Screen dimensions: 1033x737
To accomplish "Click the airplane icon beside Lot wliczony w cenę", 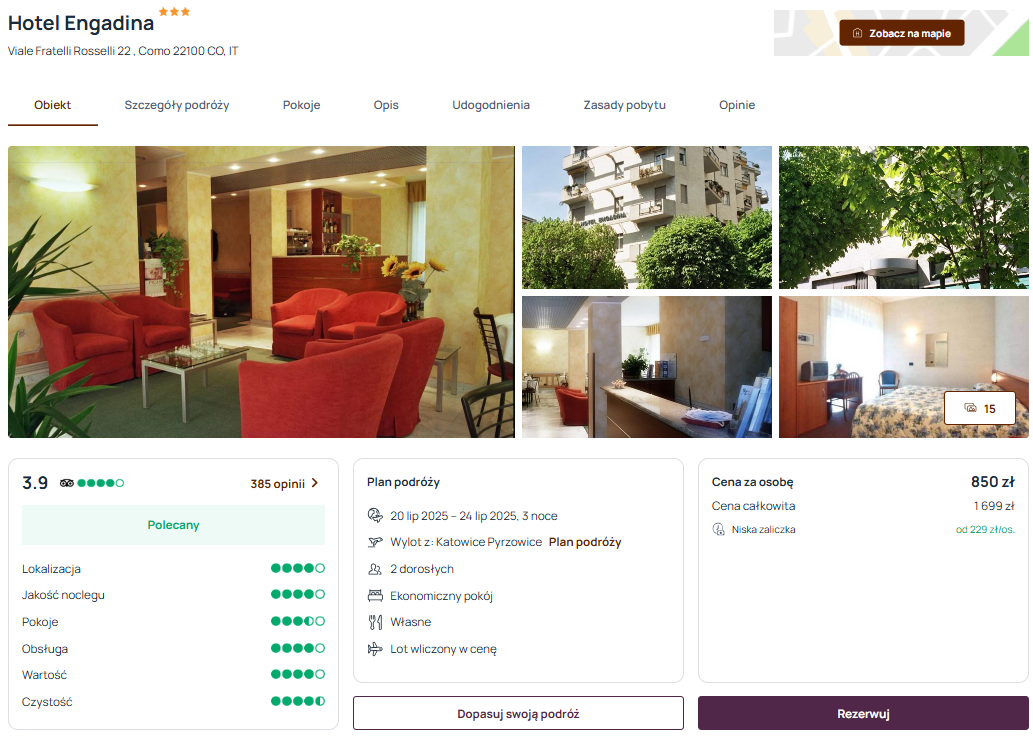I will pyautogui.click(x=375, y=649).
